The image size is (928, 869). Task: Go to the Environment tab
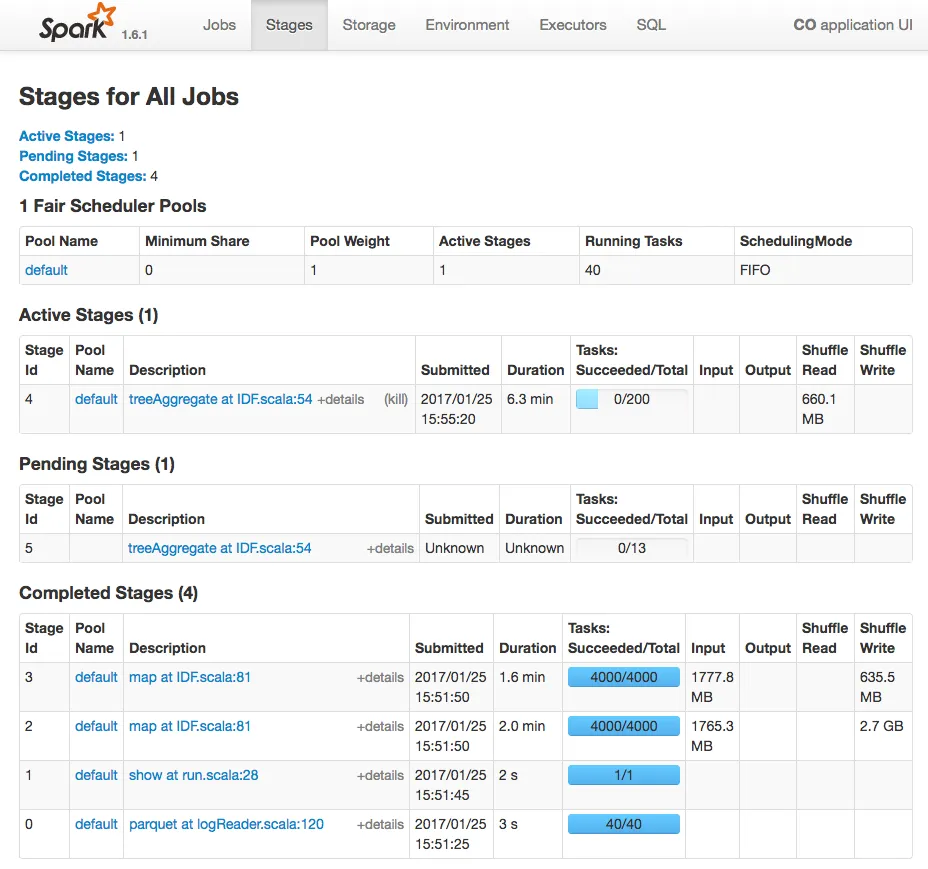click(x=467, y=25)
